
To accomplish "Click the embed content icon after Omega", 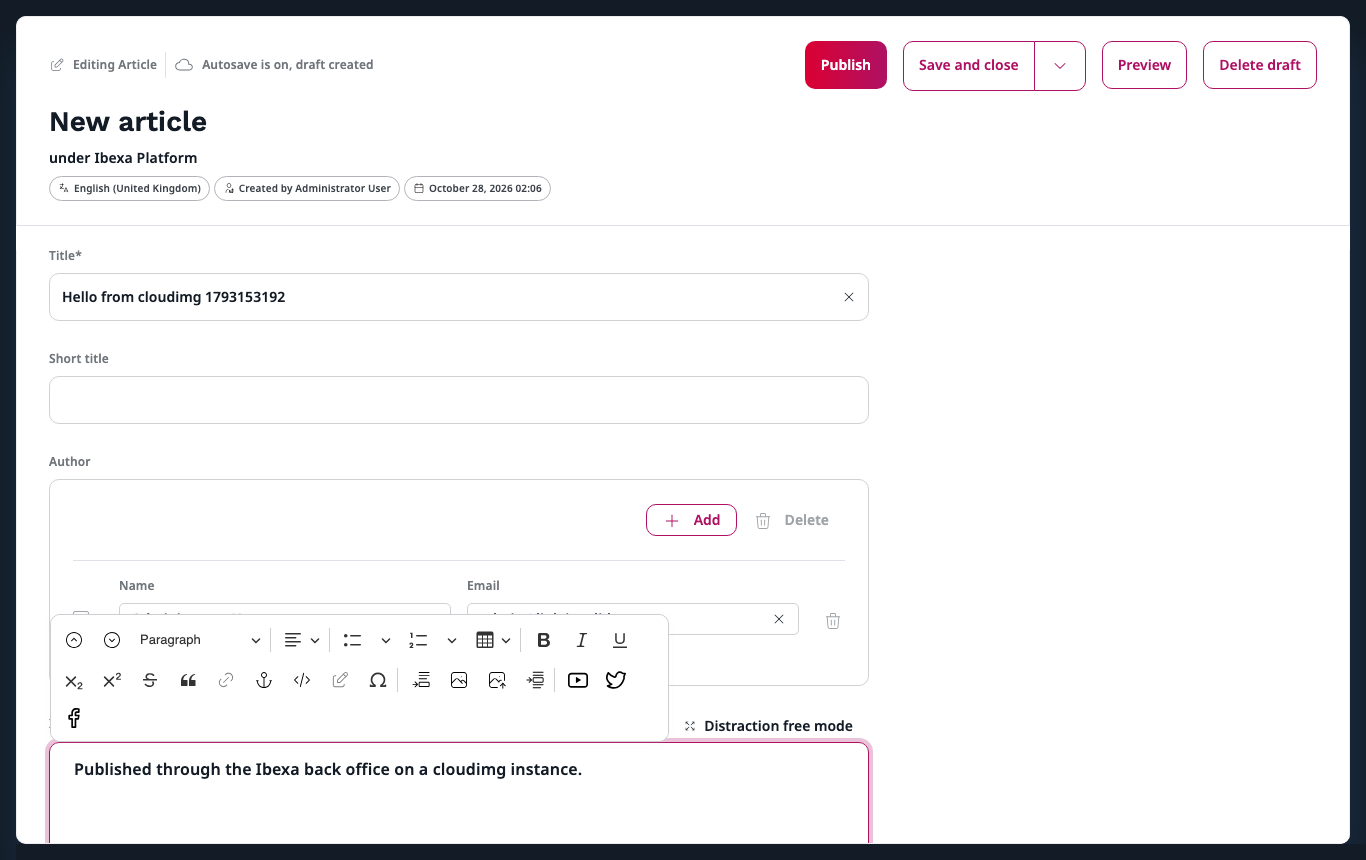I will click(421, 680).
